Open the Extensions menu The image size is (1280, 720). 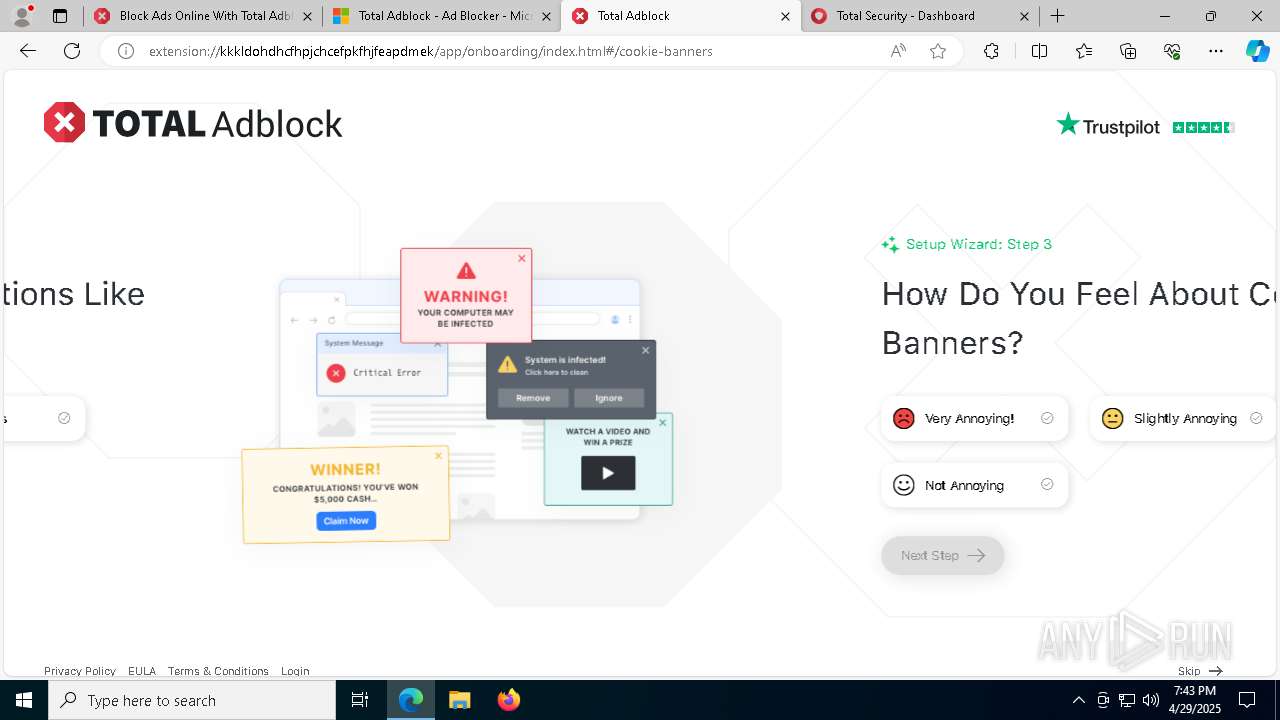click(x=991, y=51)
